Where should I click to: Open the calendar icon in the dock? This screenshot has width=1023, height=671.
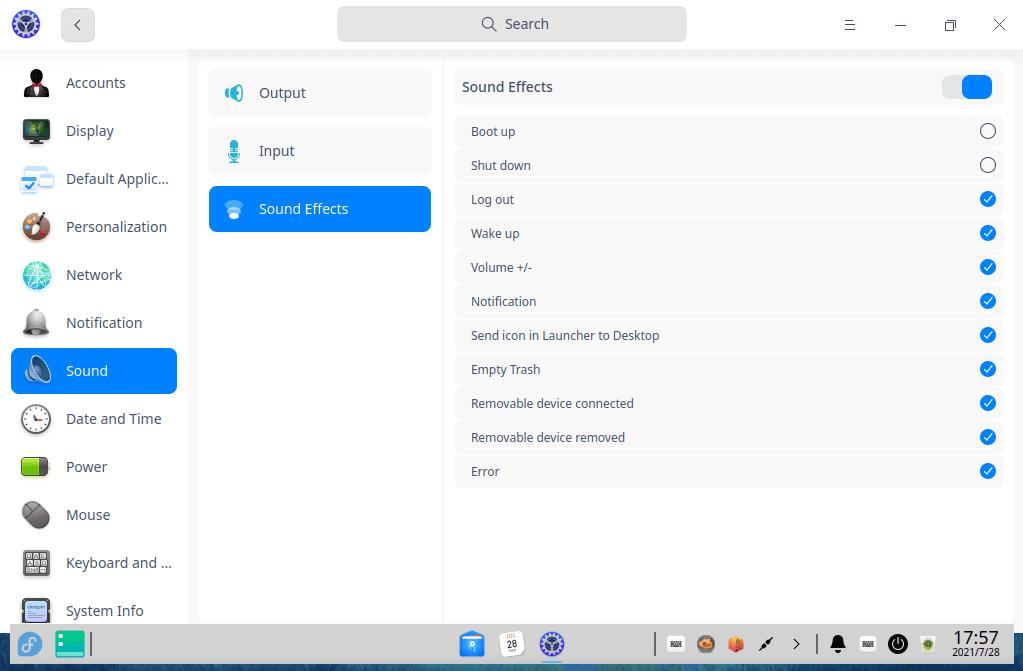click(512, 644)
